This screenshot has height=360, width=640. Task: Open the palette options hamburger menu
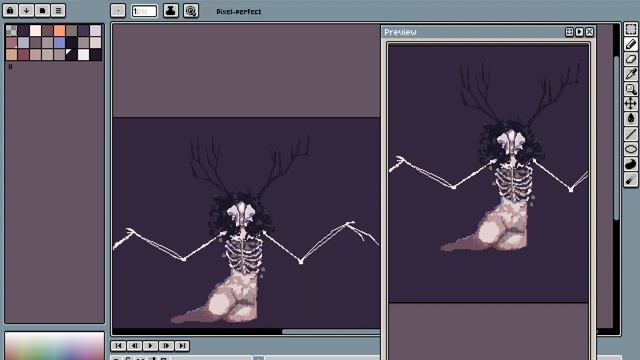coord(58,10)
